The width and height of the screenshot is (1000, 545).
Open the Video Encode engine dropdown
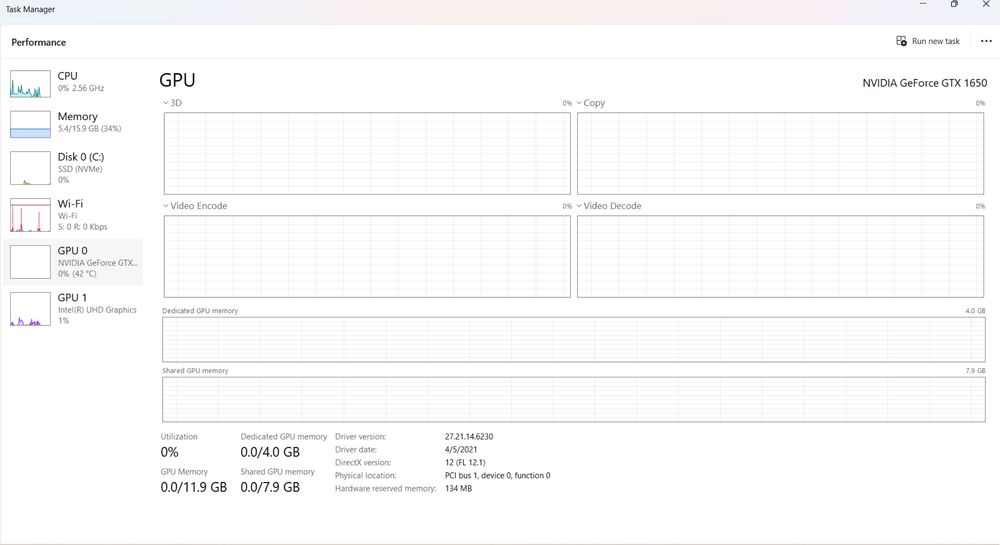(x=195, y=206)
